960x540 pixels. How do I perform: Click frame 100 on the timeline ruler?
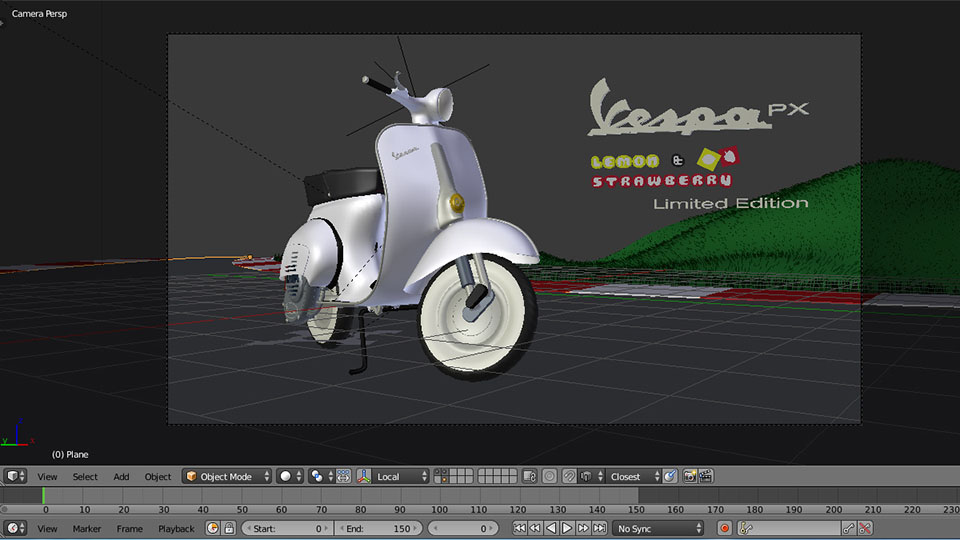pyautogui.click(x=439, y=509)
